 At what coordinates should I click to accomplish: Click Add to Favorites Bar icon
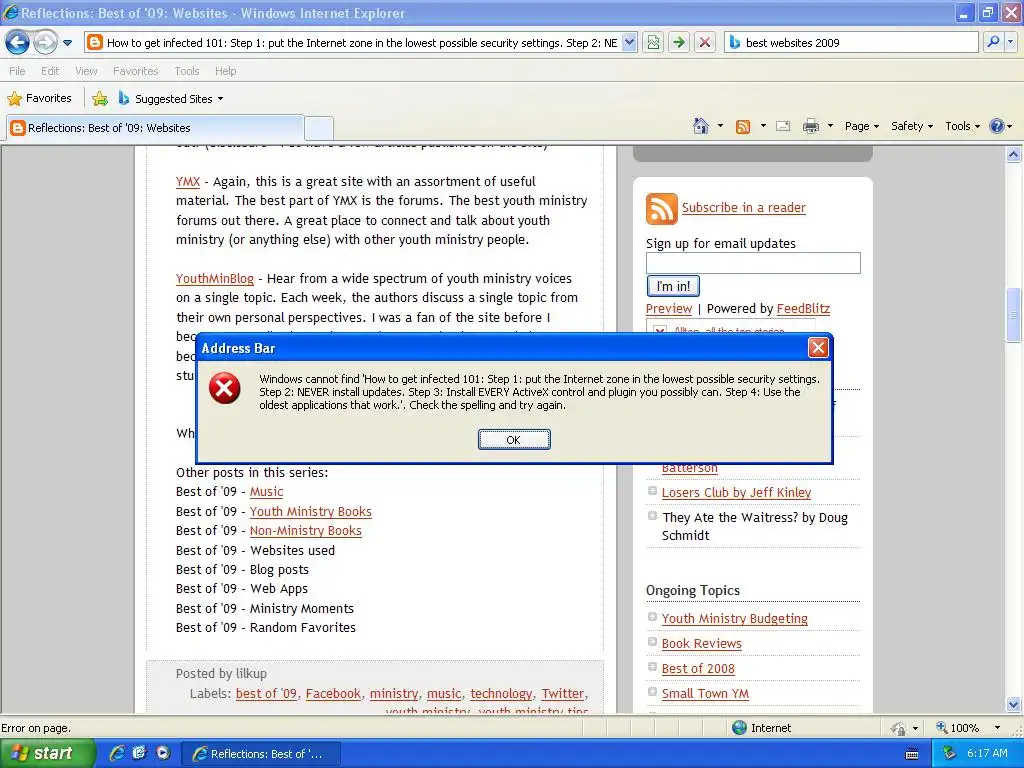[100, 99]
